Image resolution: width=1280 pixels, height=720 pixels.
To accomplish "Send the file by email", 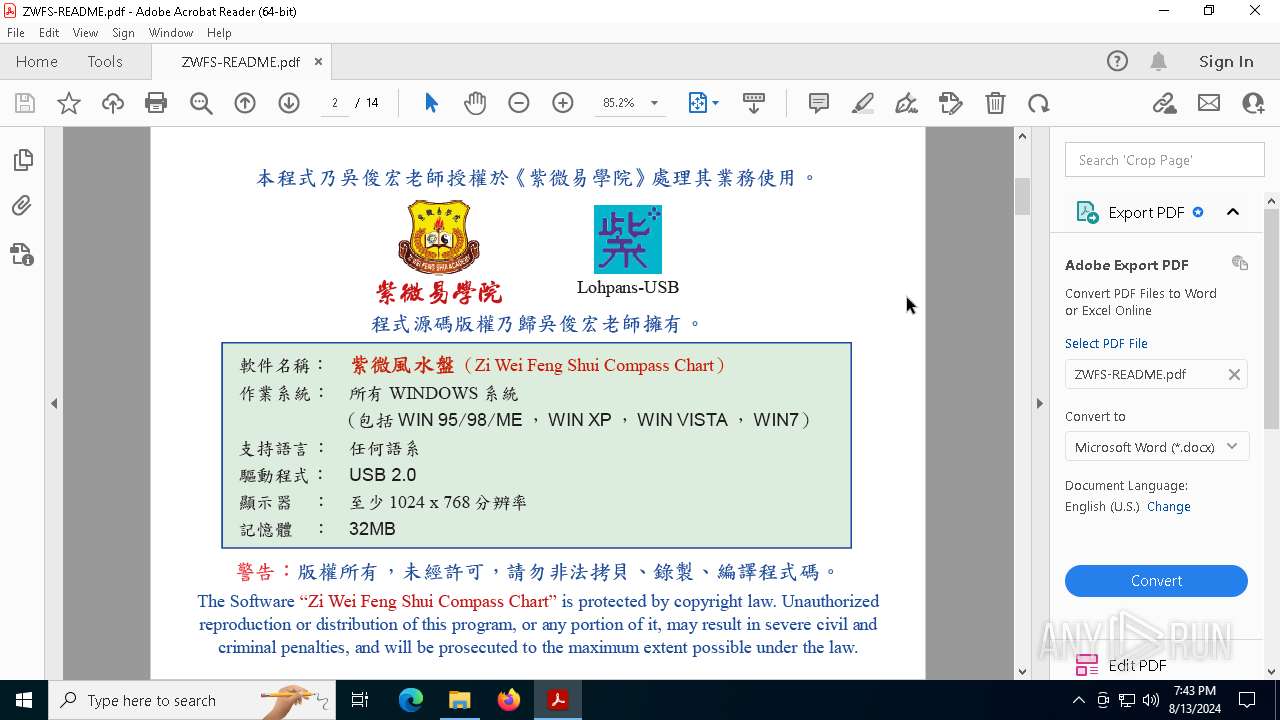I will tap(1209, 103).
